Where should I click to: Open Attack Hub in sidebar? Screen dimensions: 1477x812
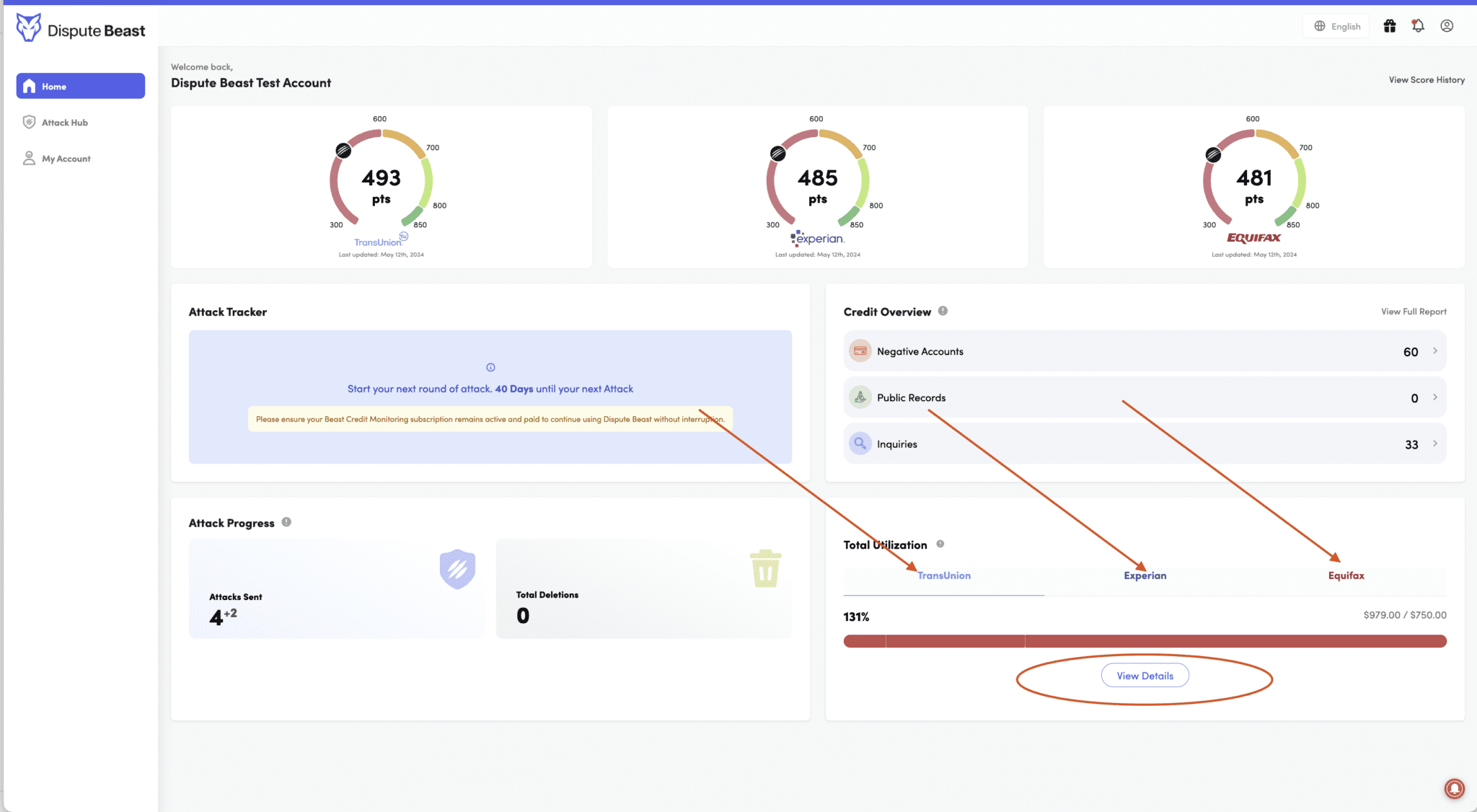point(64,123)
